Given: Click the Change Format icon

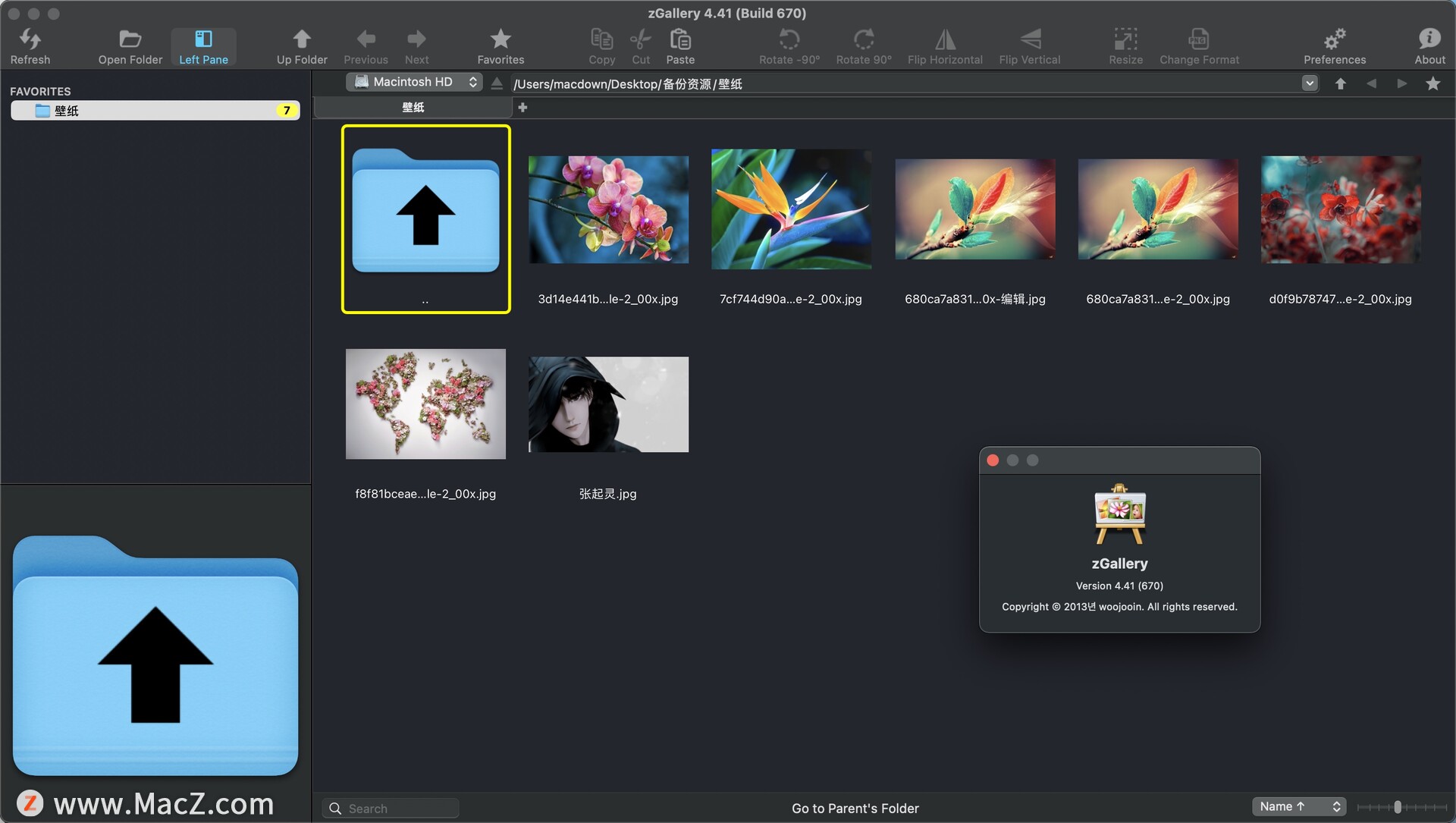Looking at the screenshot, I should click(x=1199, y=39).
